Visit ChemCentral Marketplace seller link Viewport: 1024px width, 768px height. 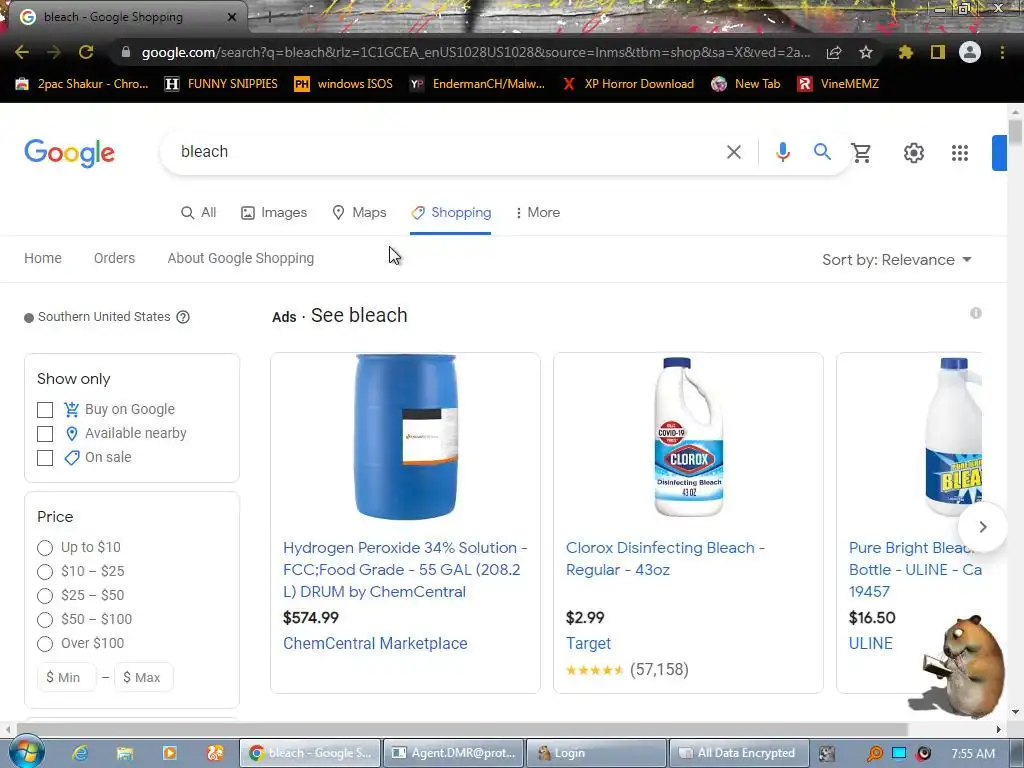click(375, 643)
